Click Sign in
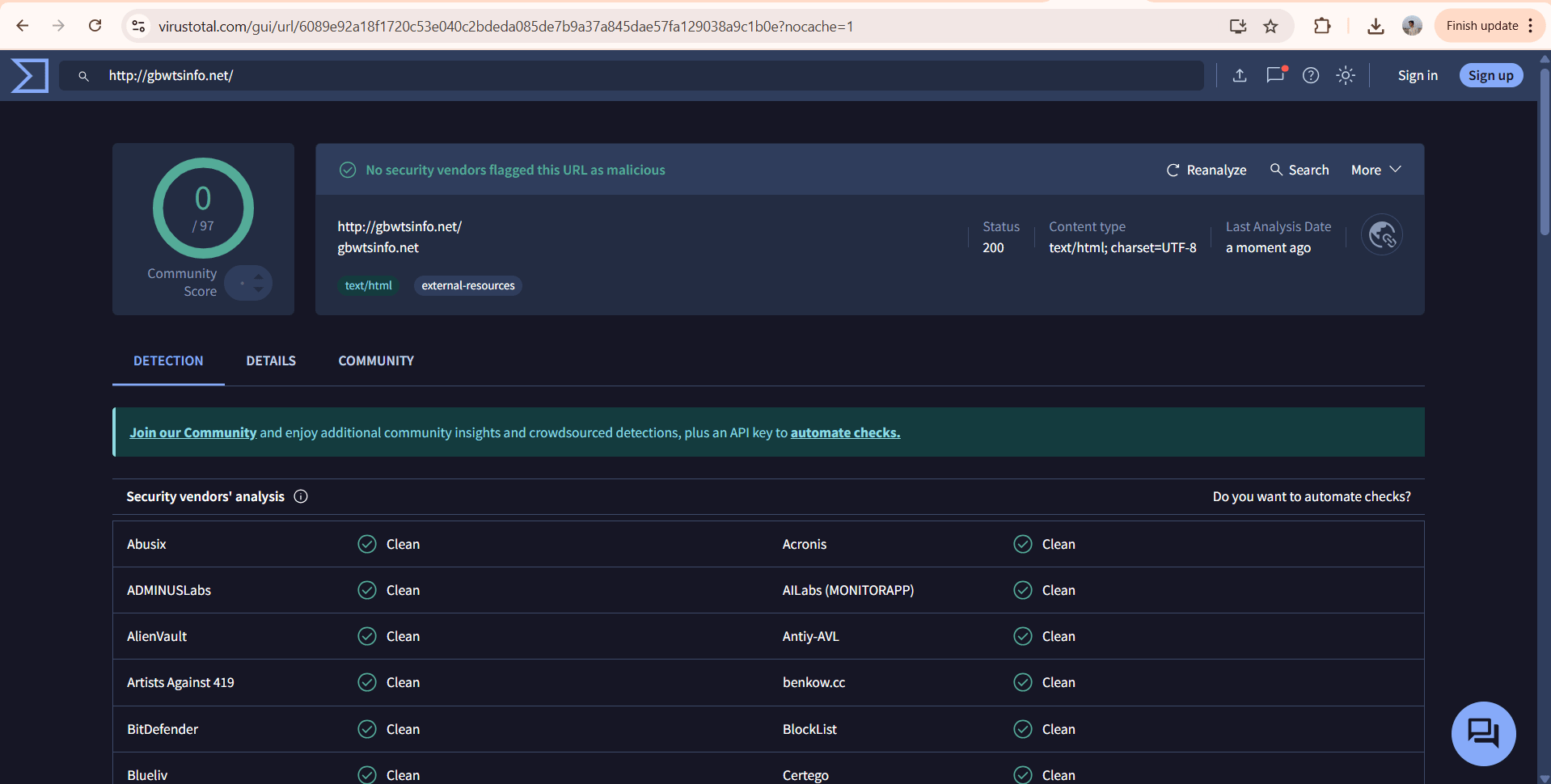 point(1418,75)
